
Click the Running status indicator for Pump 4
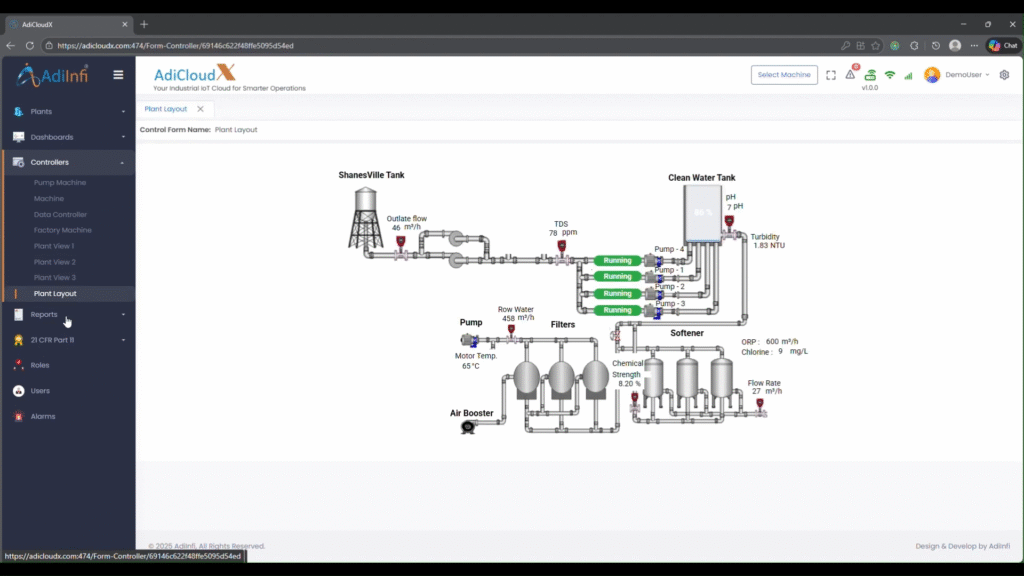click(616, 260)
